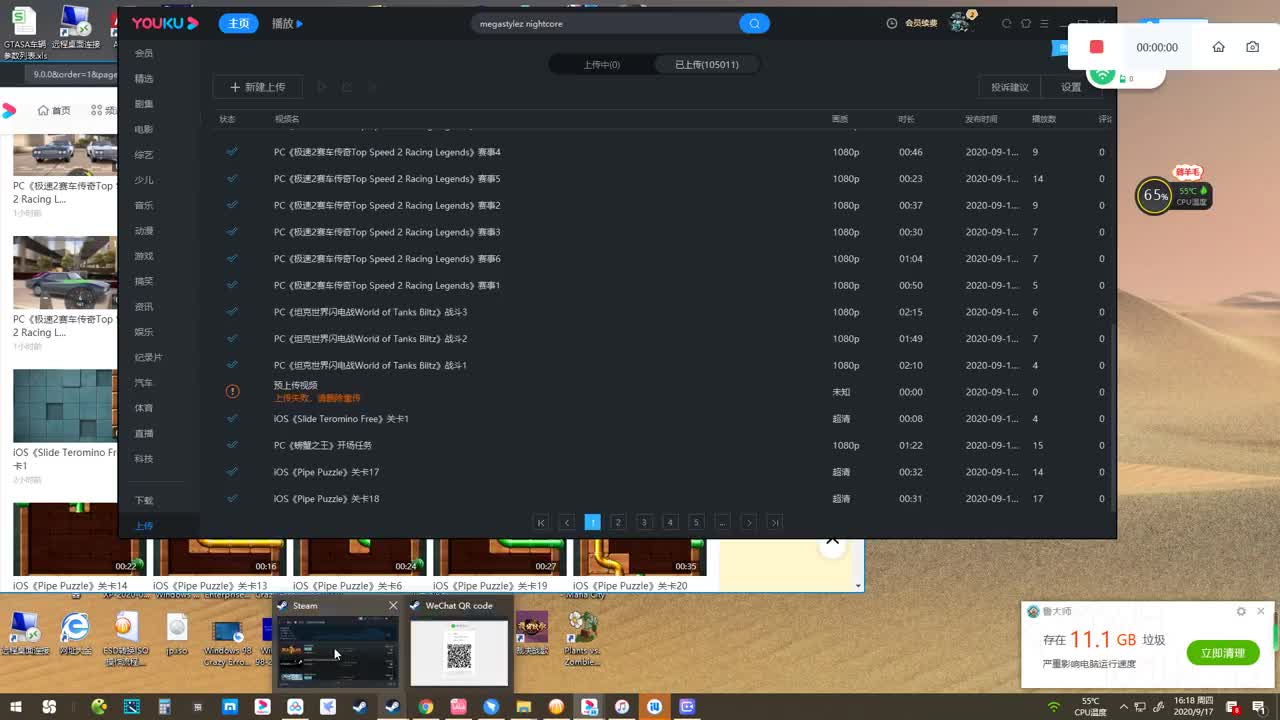Click the red error icon on failed upload row
The width and height of the screenshot is (1280, 720).
[x=233, y=391]
